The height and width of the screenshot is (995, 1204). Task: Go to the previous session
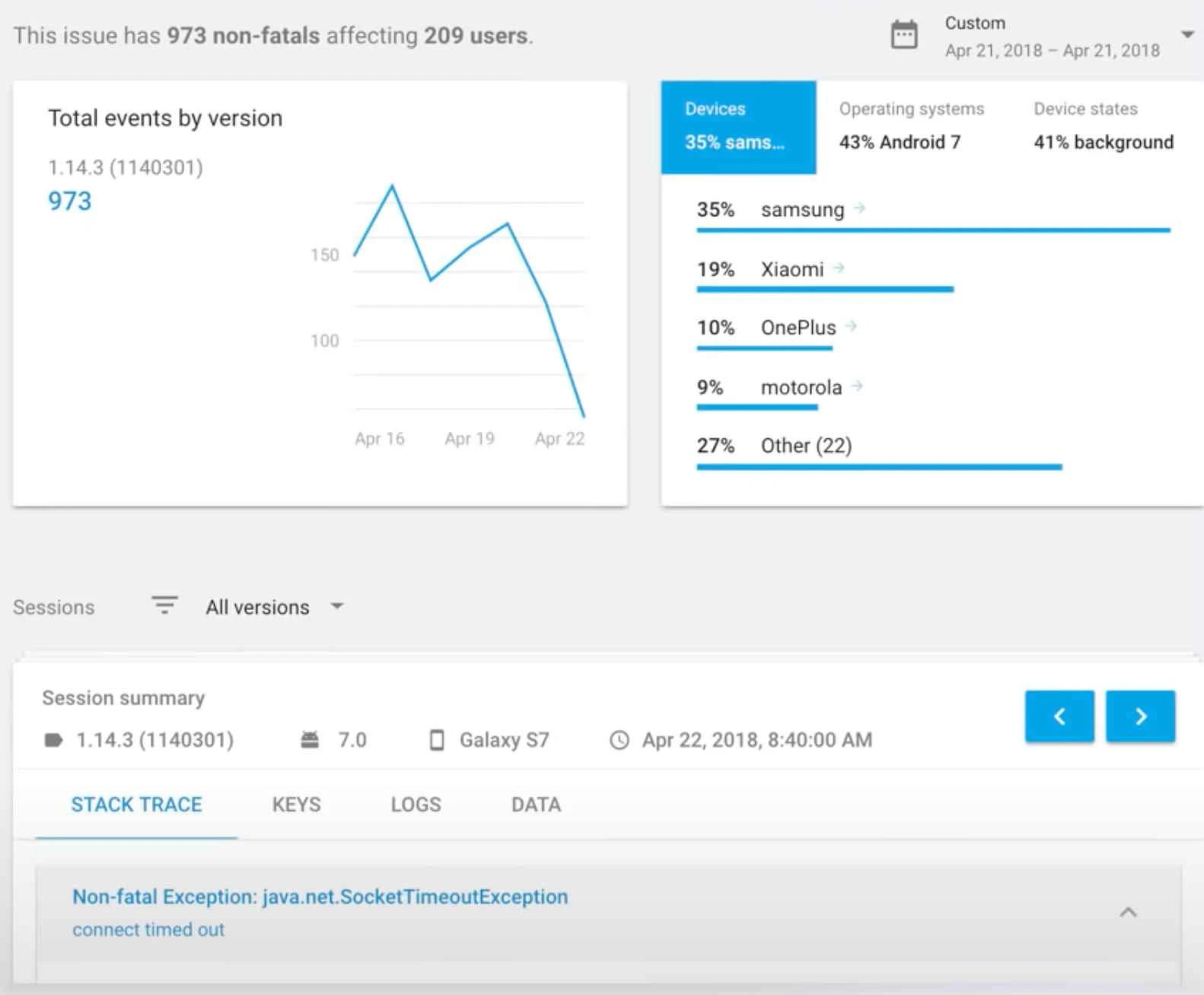(1059, 716)
